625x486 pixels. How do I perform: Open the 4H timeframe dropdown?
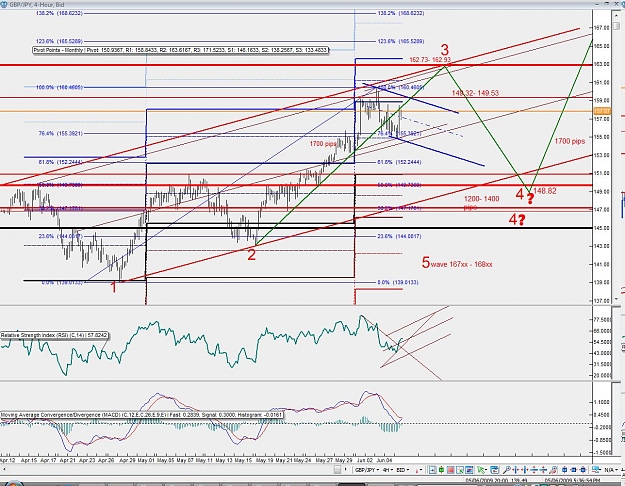point(388,470)
